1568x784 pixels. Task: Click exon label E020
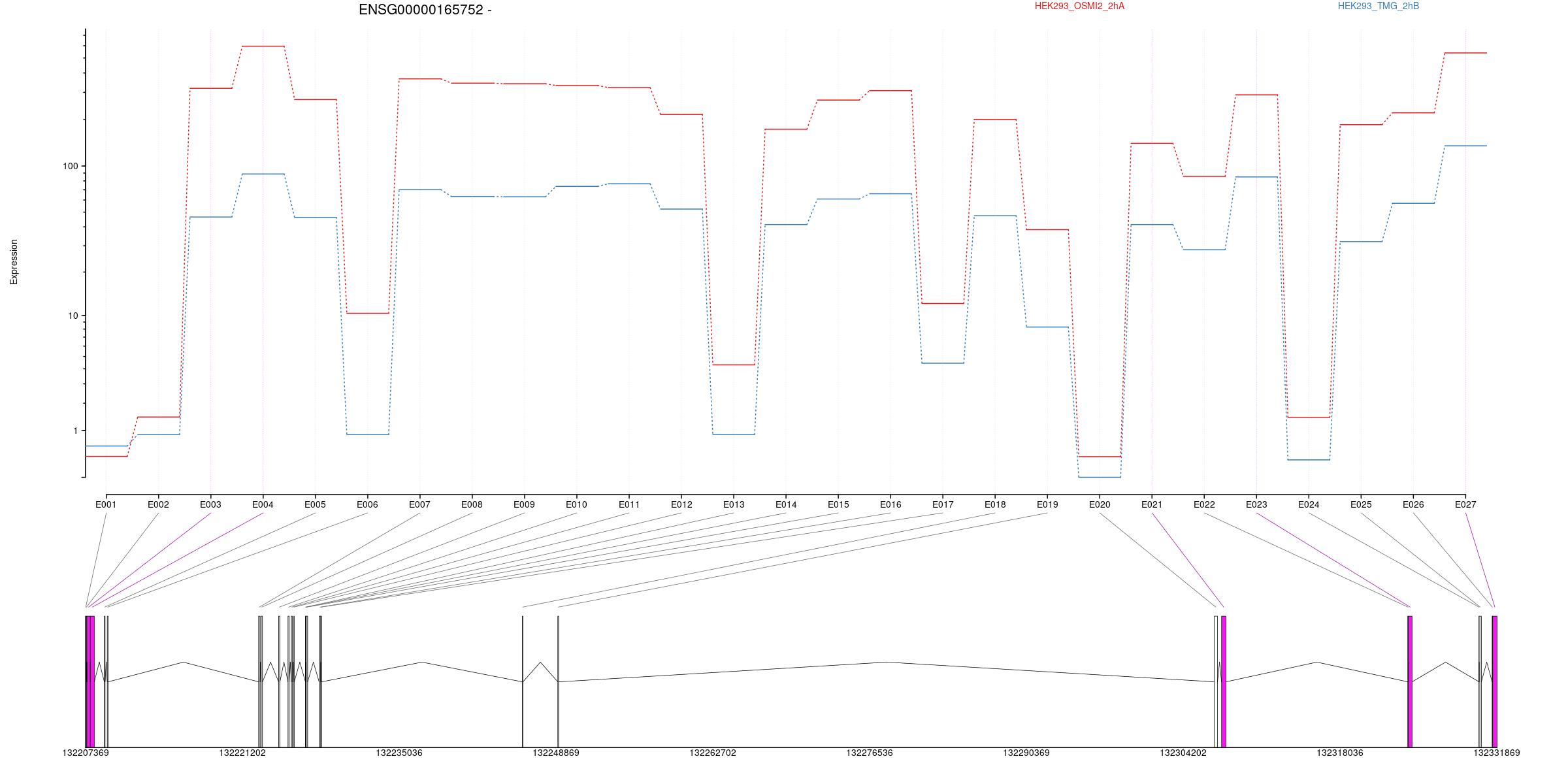pos(1100,504)
